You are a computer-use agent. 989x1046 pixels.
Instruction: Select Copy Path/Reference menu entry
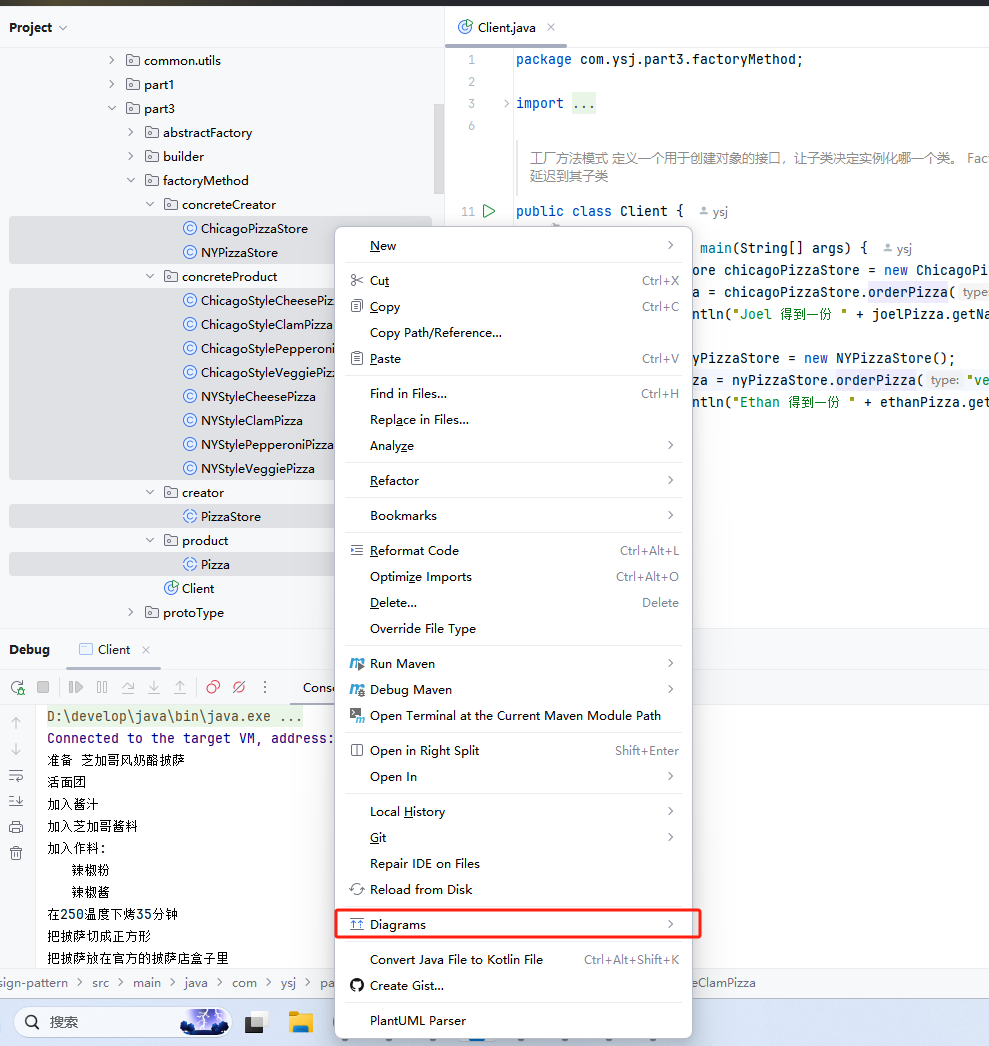pos(435,332)
